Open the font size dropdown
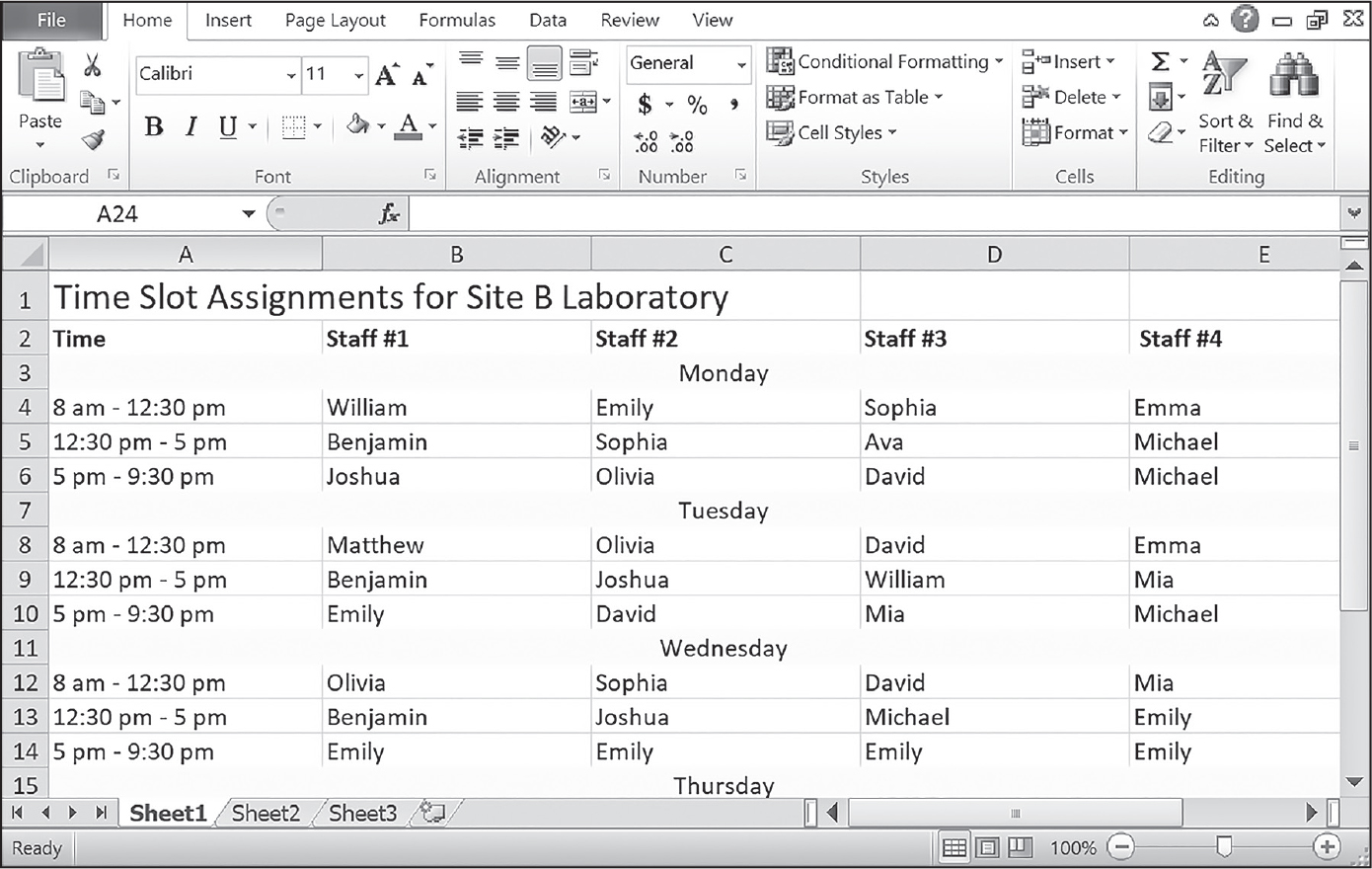 click(358, 75)
